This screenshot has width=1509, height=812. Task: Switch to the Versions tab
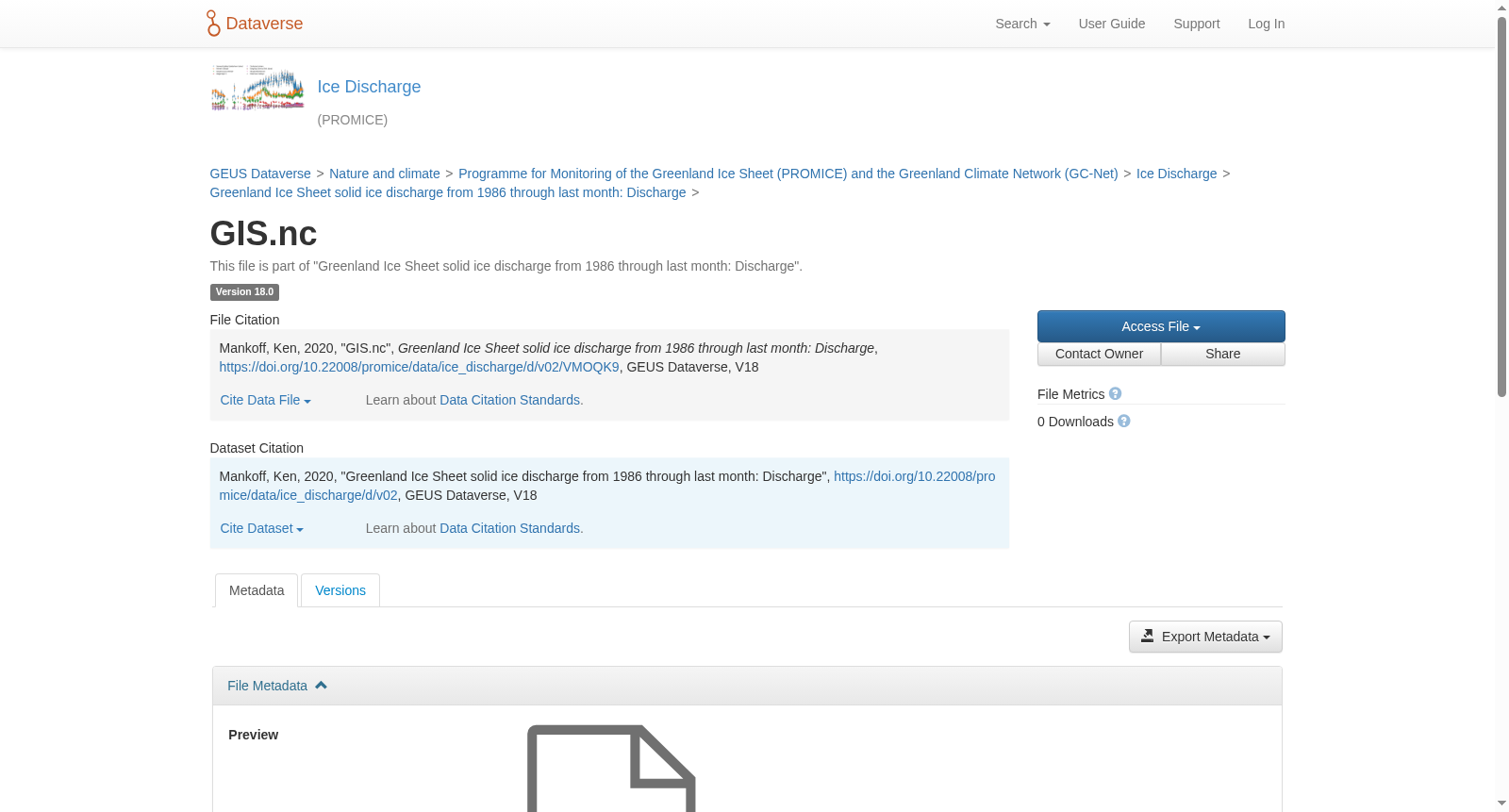coord(340,590)
